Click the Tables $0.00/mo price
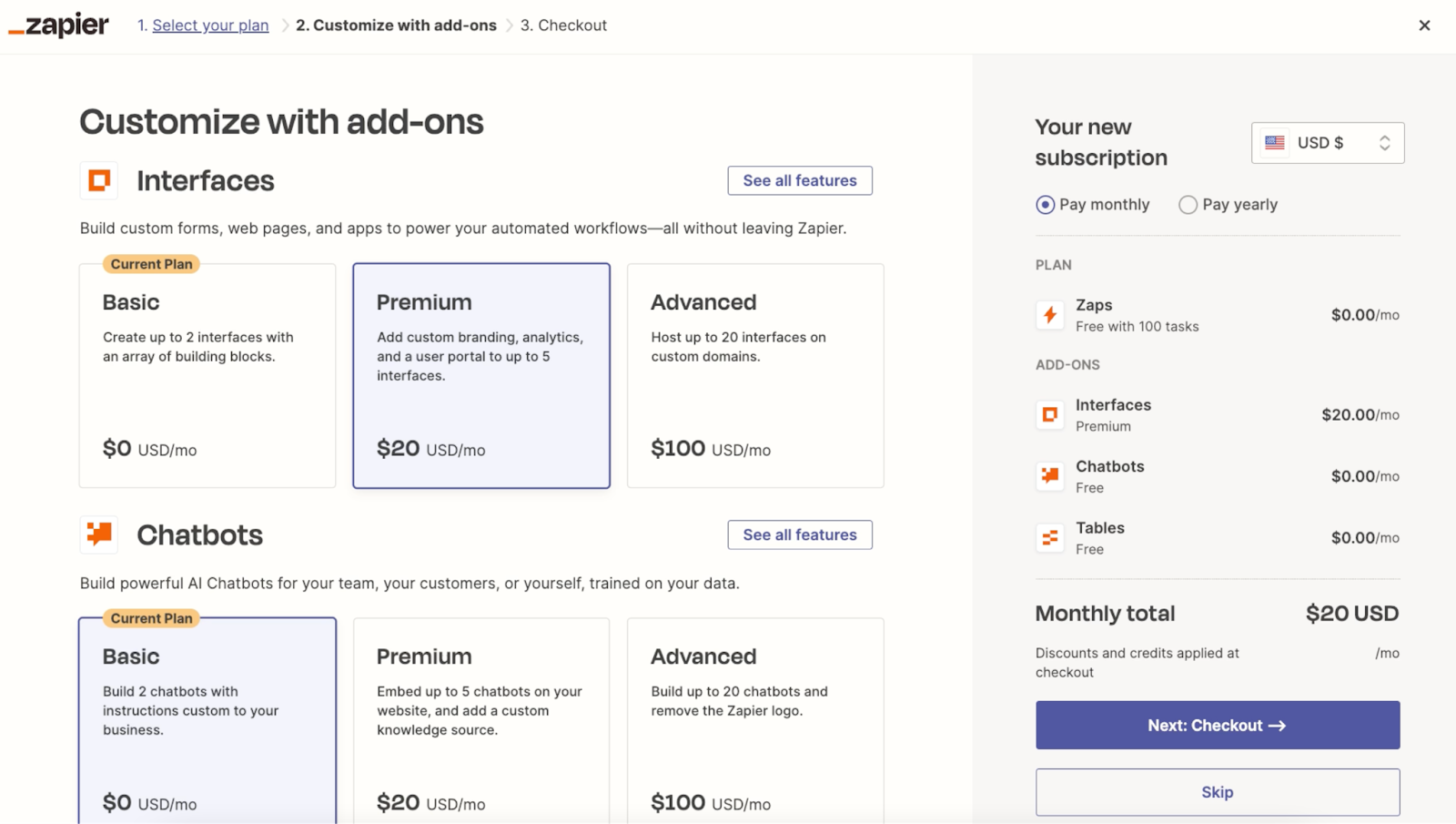The image size is (1456, 824). pos(1365,538)
